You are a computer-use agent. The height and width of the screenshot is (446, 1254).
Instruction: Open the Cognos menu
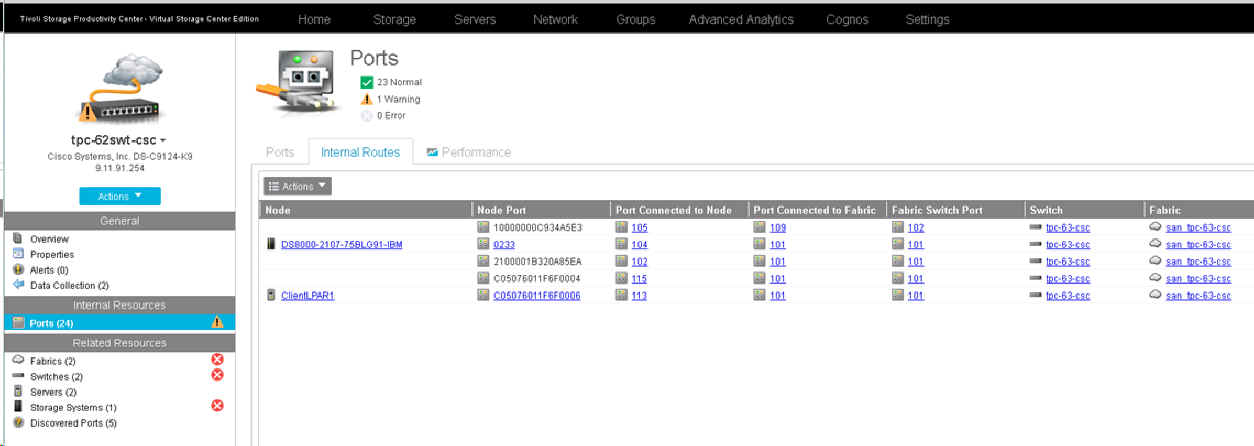click(x=847, y=19)
